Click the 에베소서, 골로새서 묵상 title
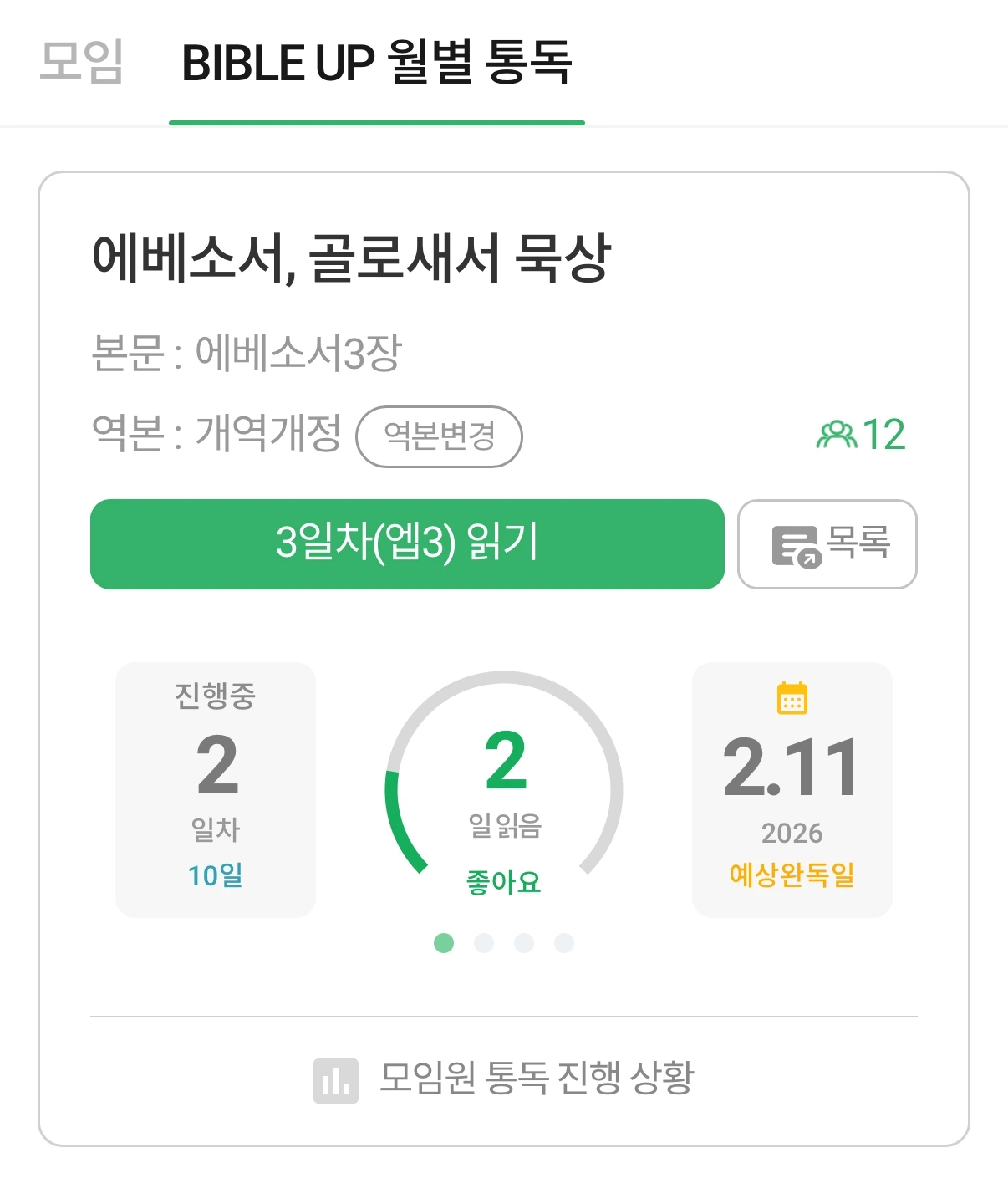 351,258
